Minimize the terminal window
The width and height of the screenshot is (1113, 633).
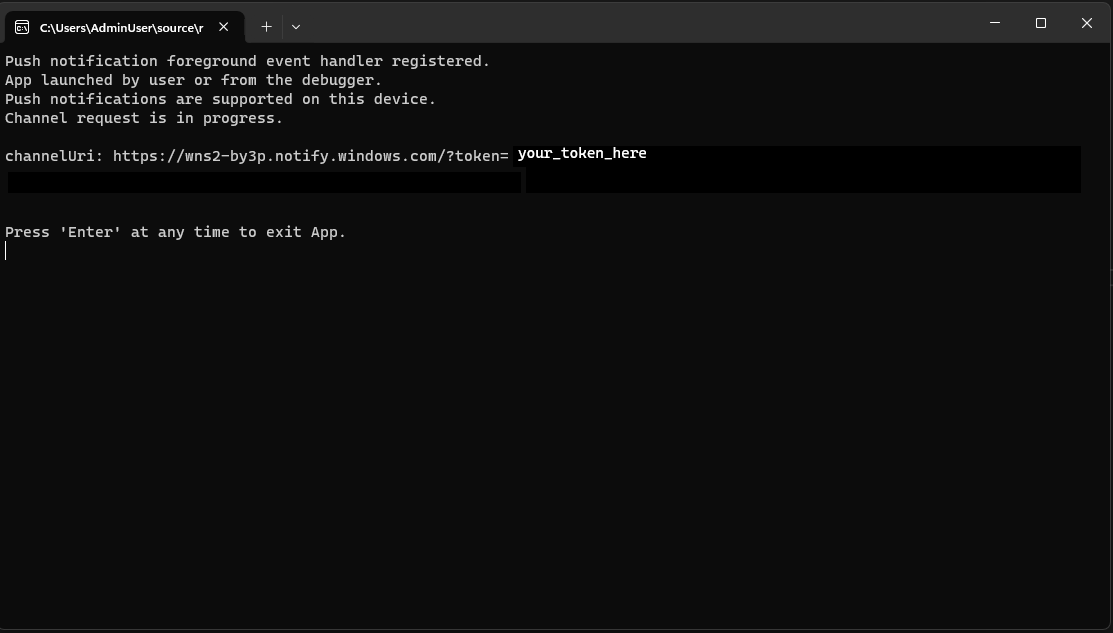click(x=995, y=23)
